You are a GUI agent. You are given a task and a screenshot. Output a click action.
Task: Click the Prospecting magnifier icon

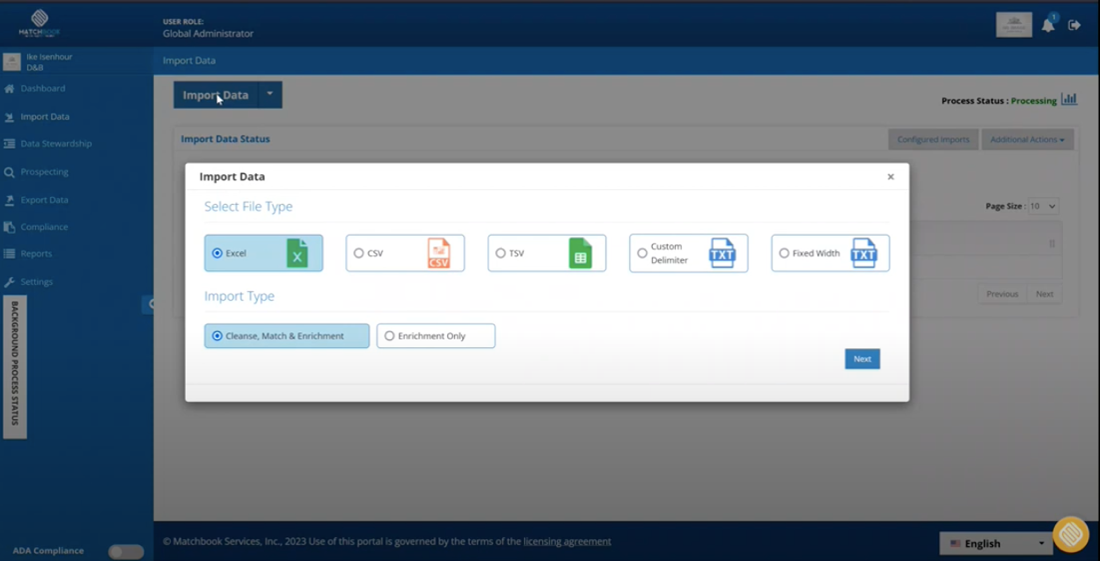(9, 172)
